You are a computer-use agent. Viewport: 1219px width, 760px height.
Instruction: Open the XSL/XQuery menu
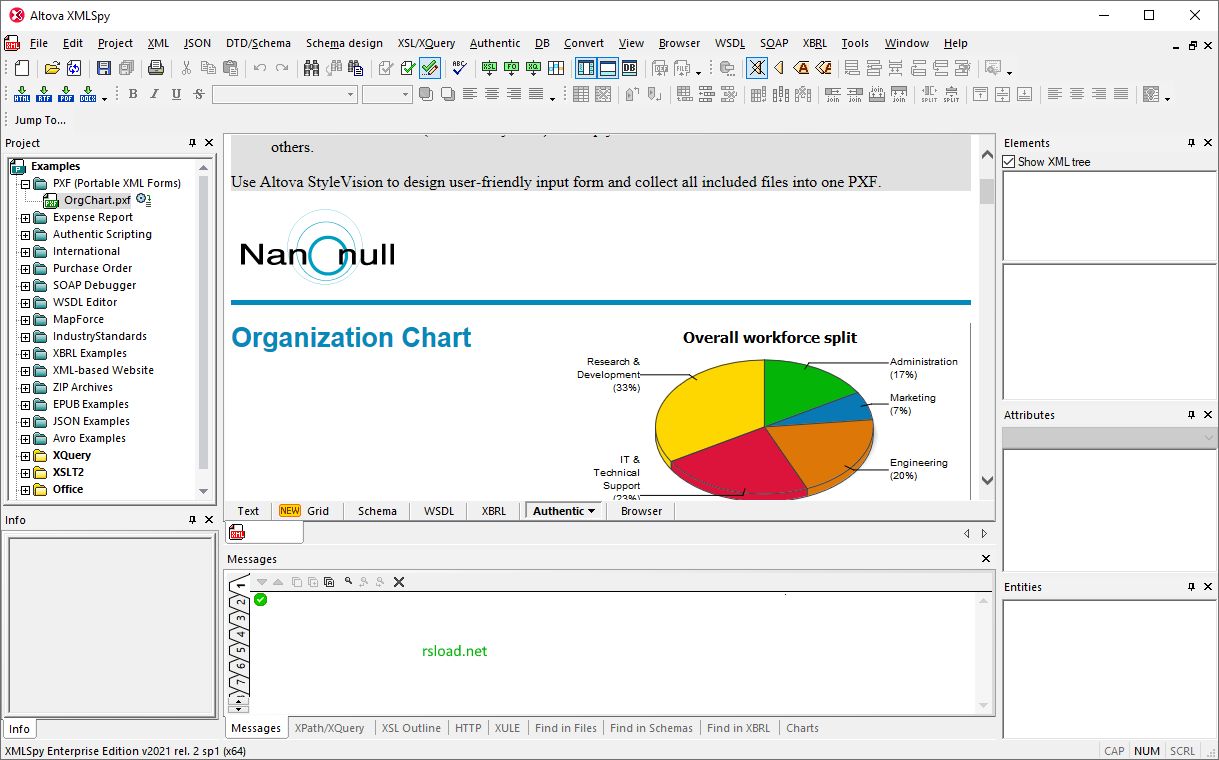pyautogui.click(x=426, y=43)
